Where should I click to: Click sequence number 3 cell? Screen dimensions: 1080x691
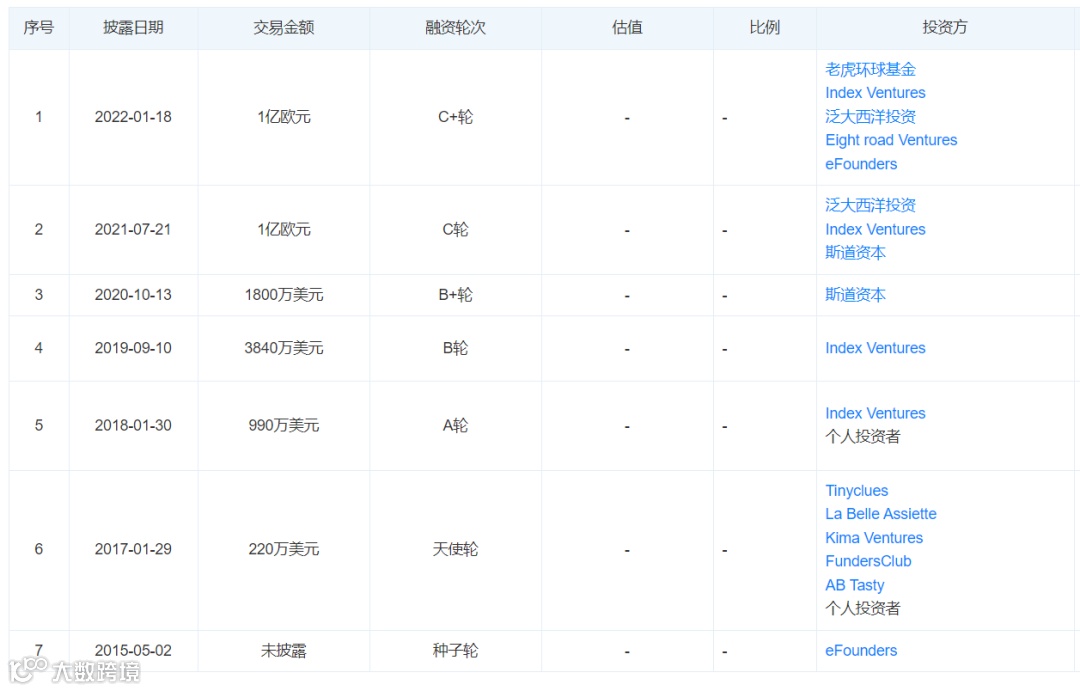[39, 295]
